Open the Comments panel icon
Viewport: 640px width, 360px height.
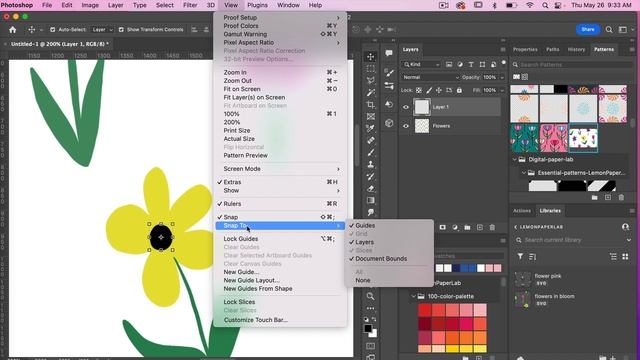pyautogui.click(x=389, y=53)
